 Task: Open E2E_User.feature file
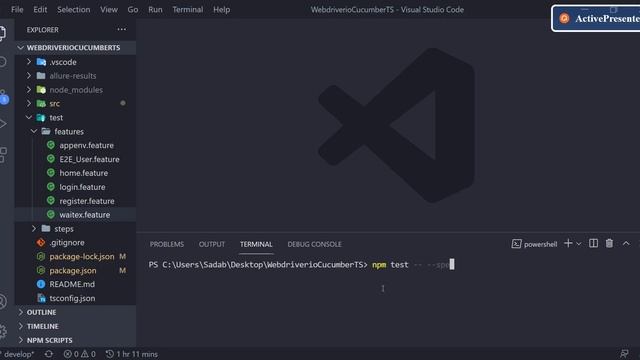89,159
